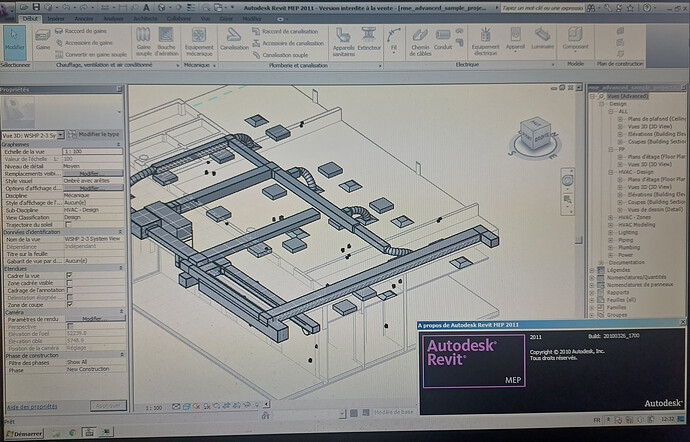Click Accessoire de gaine tool
This screenshot has width=690, height=442.
(84, 43)
